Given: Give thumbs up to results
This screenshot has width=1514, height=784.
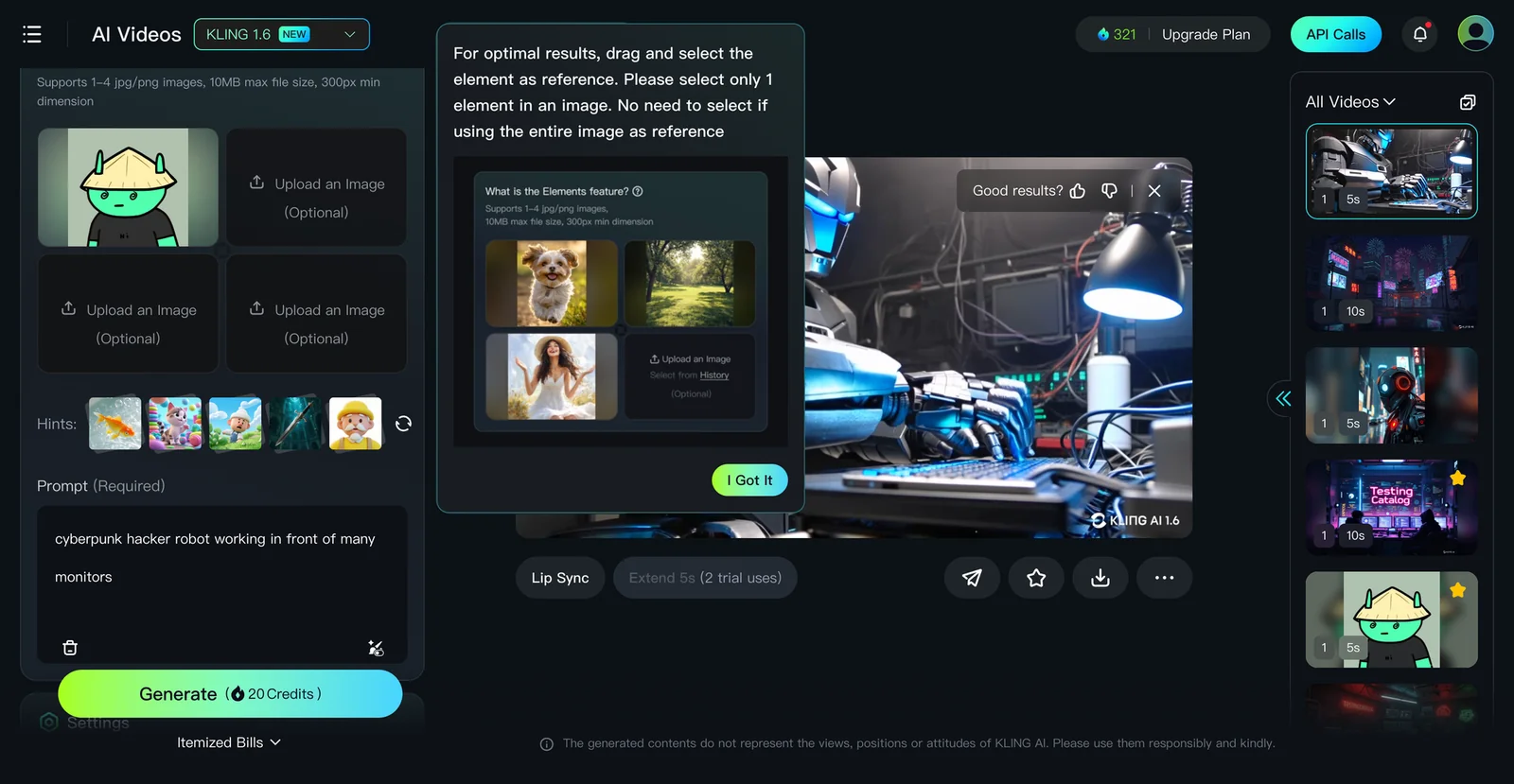Looking at the screenshot, I should (1078, 191).
